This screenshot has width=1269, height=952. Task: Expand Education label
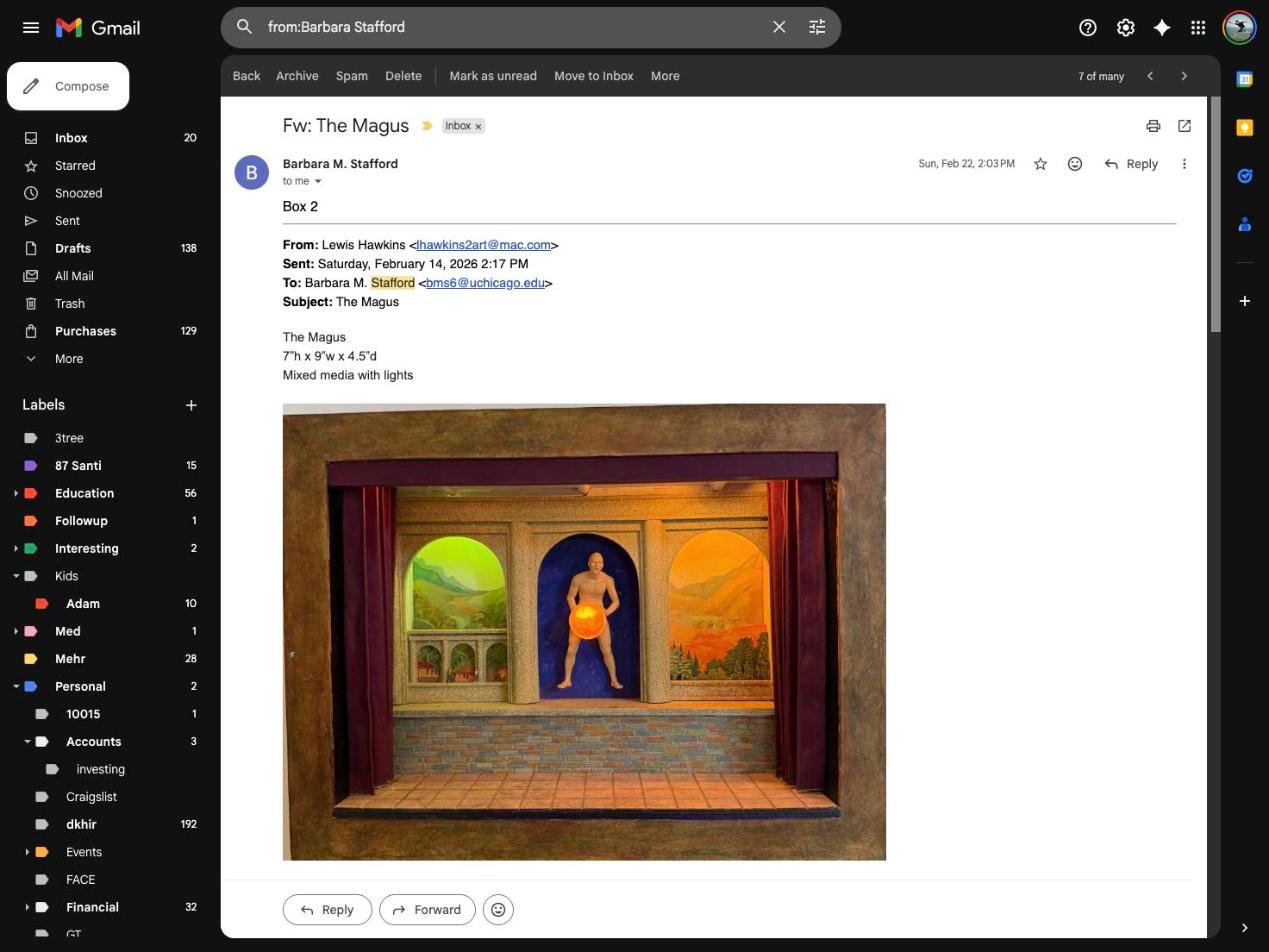[16, 493]
